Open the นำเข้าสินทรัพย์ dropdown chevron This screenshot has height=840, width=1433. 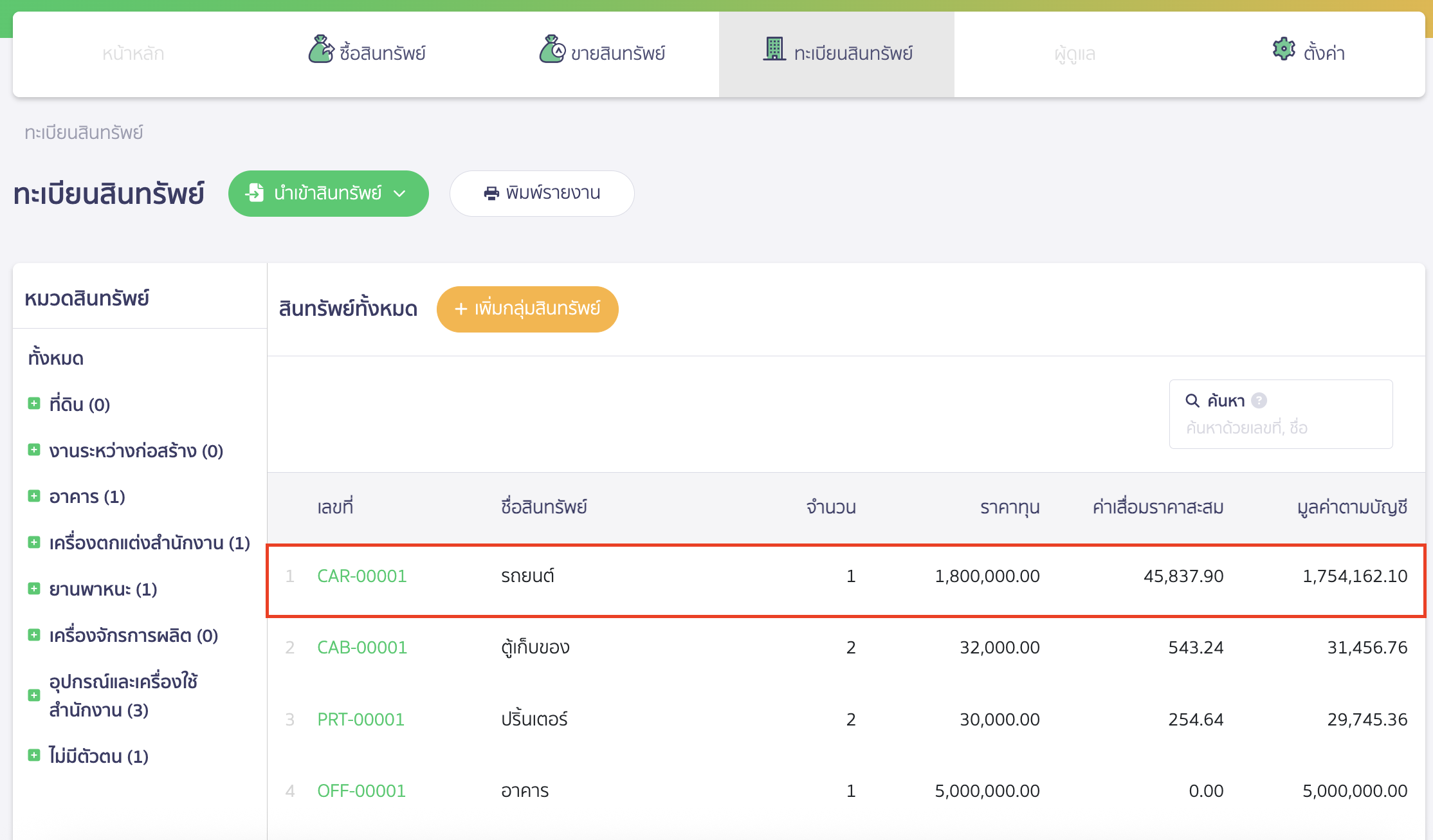(399, 193)
